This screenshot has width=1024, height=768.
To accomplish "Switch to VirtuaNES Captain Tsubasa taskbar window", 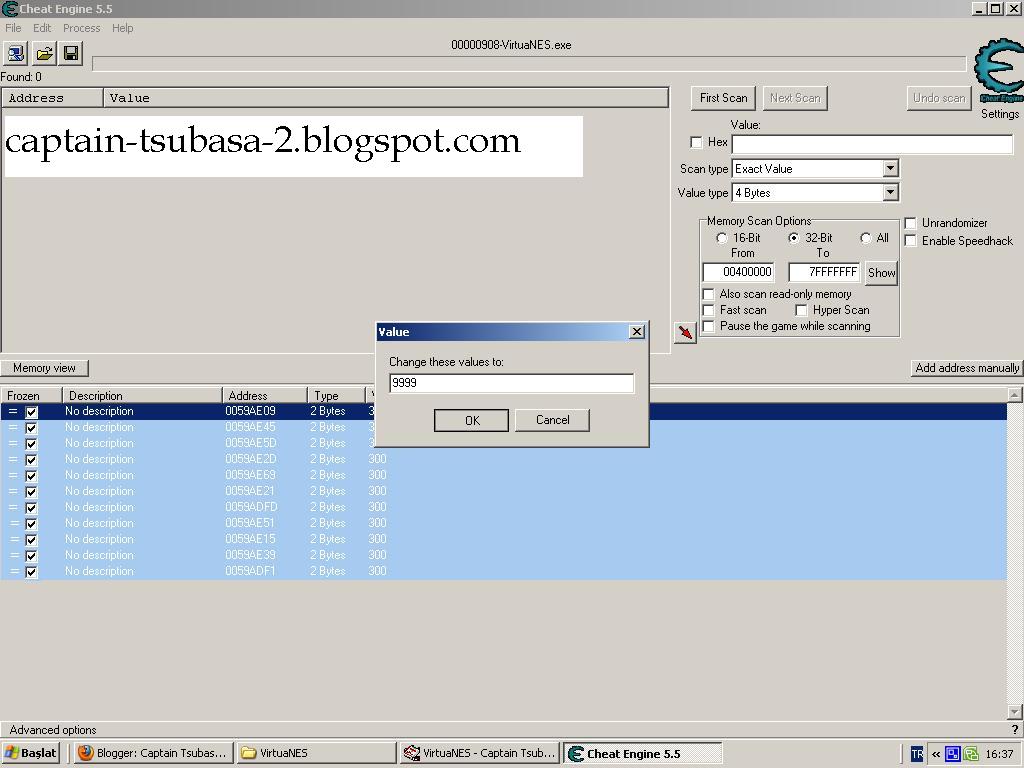I will point(480,753).
